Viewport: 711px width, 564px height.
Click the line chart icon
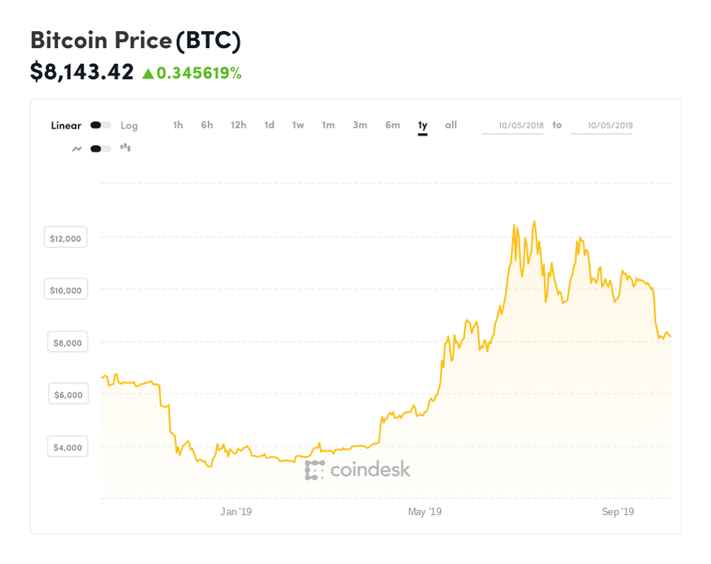(77, 149)
